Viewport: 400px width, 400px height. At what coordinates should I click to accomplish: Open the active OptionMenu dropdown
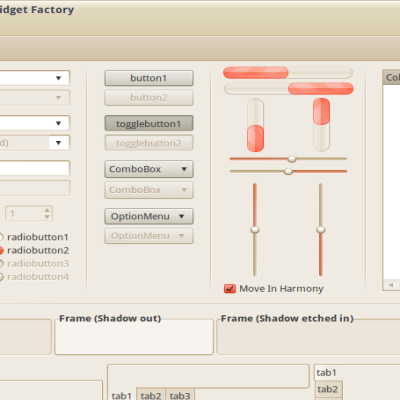[x=149, y=217]
